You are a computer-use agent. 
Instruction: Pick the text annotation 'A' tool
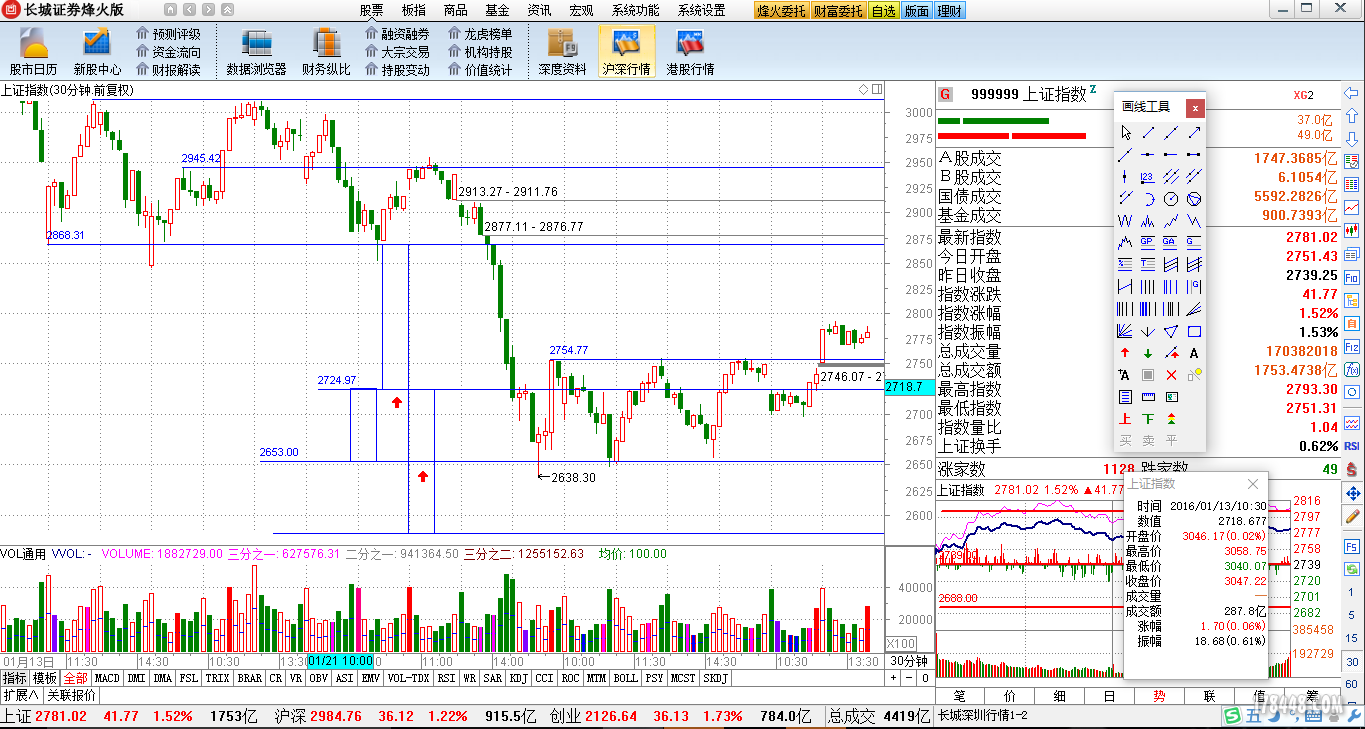[x=1194, y=353]
